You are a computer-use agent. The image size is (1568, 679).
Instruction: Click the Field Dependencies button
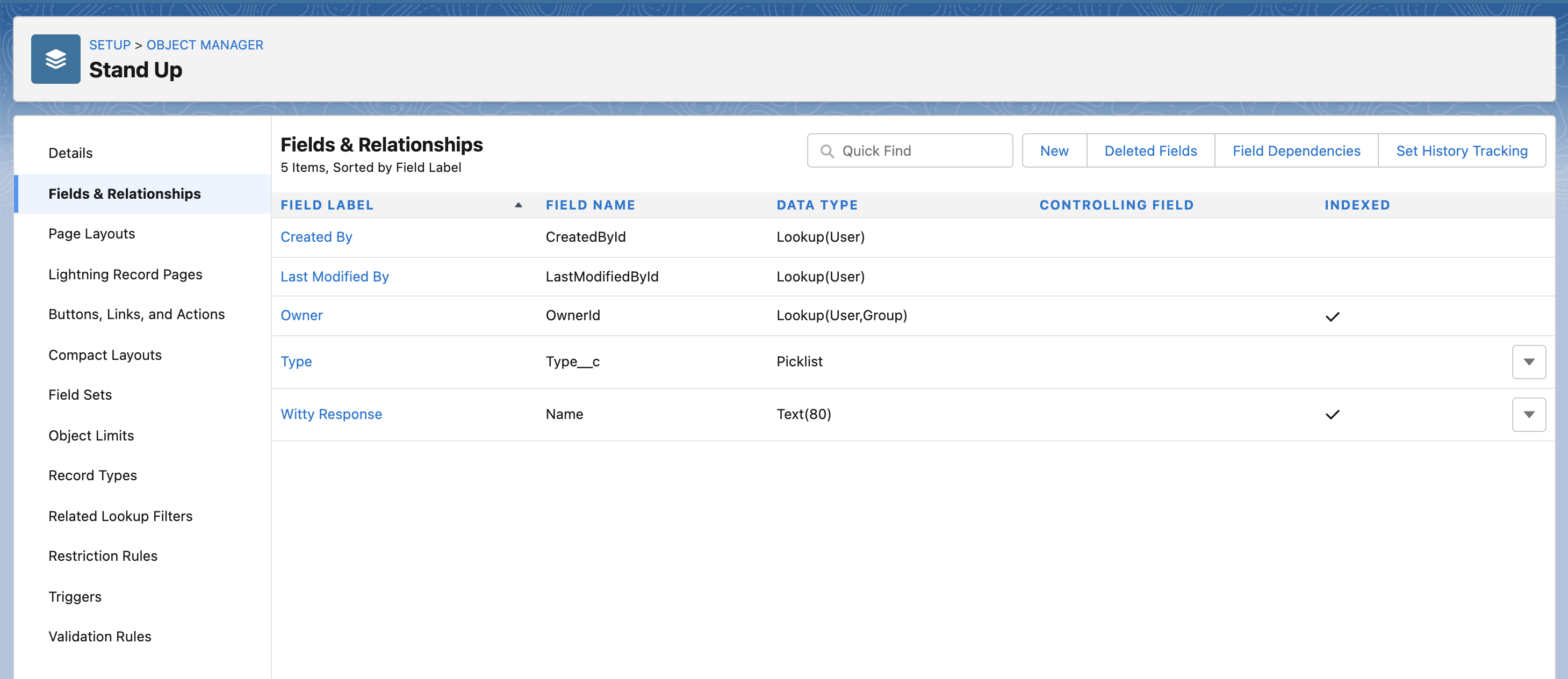[x=1296, y=151]
